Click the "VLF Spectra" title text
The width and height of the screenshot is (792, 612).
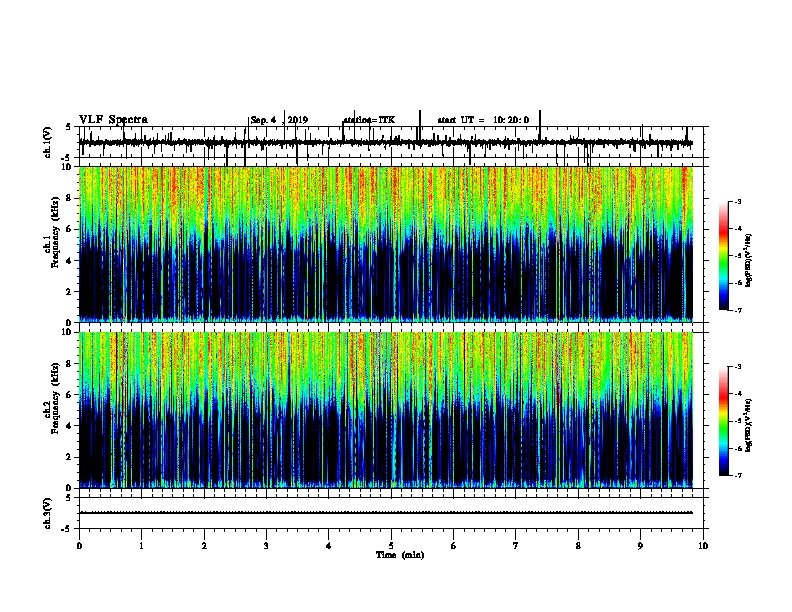(x=113, y=120)
